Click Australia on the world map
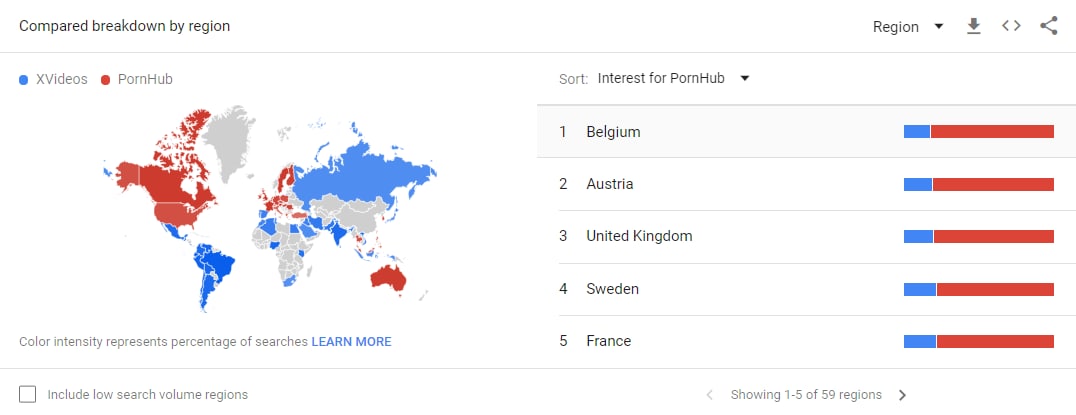The width and height of the screenshot is (1076, 415). click(x=388, y=277)
